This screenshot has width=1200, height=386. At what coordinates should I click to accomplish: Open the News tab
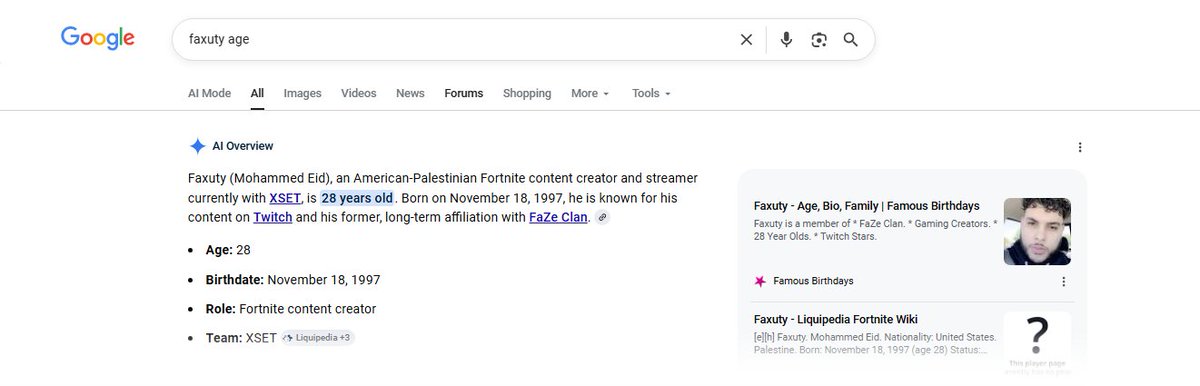pyautogui.click(x=410, y=93)
